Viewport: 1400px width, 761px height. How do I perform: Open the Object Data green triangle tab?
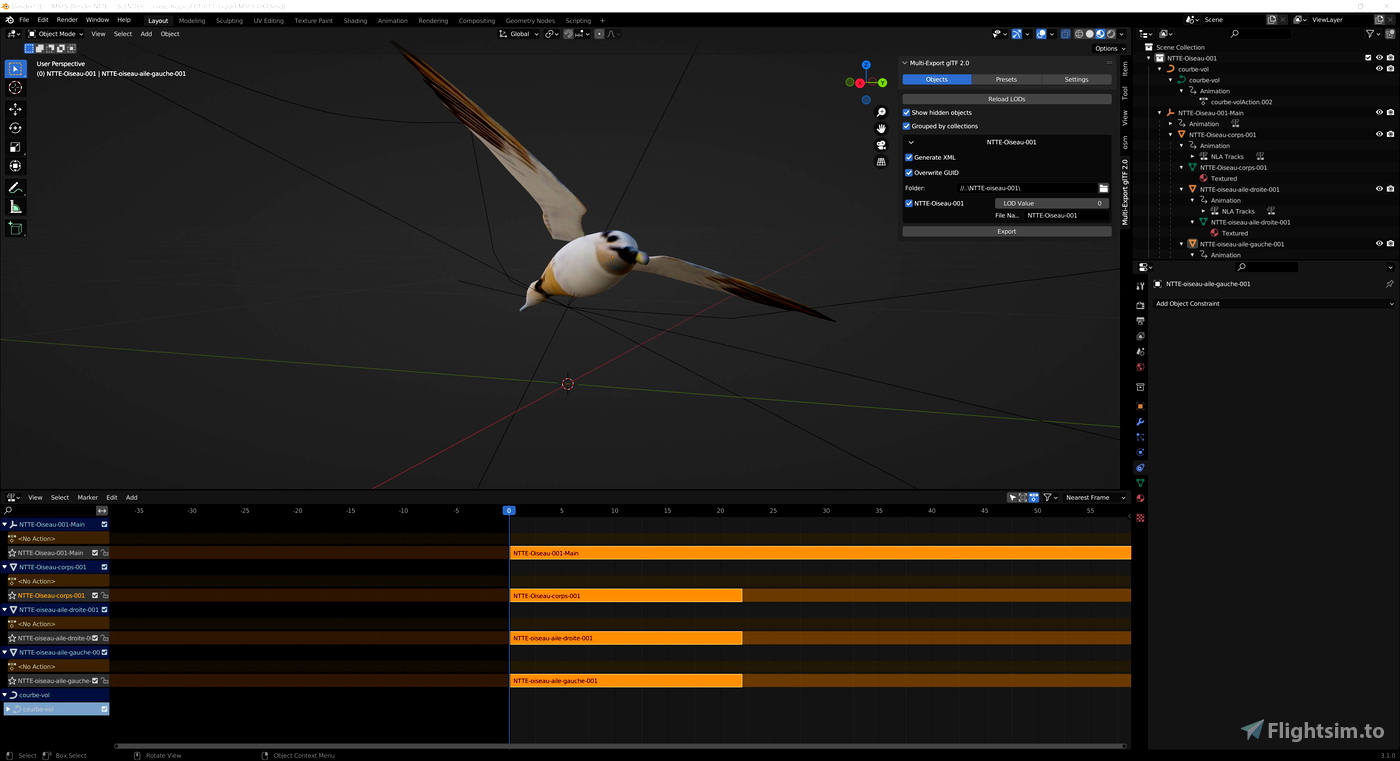1140,483
